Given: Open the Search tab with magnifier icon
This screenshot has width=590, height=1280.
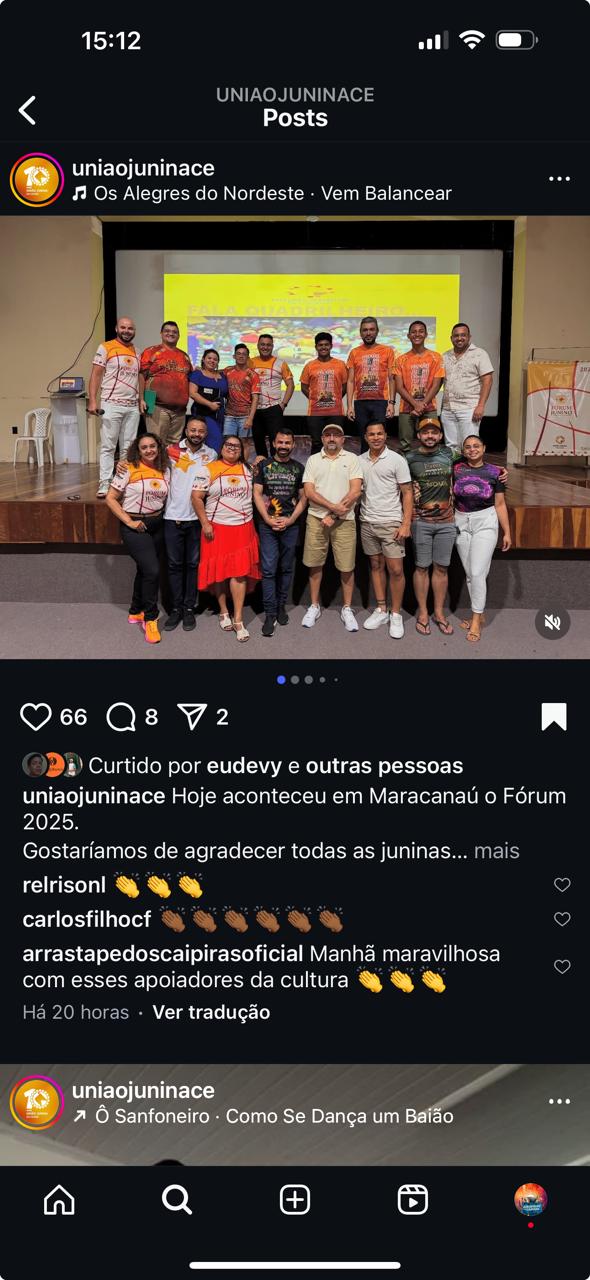Looking at the screenshot, I should (177, 1200).
